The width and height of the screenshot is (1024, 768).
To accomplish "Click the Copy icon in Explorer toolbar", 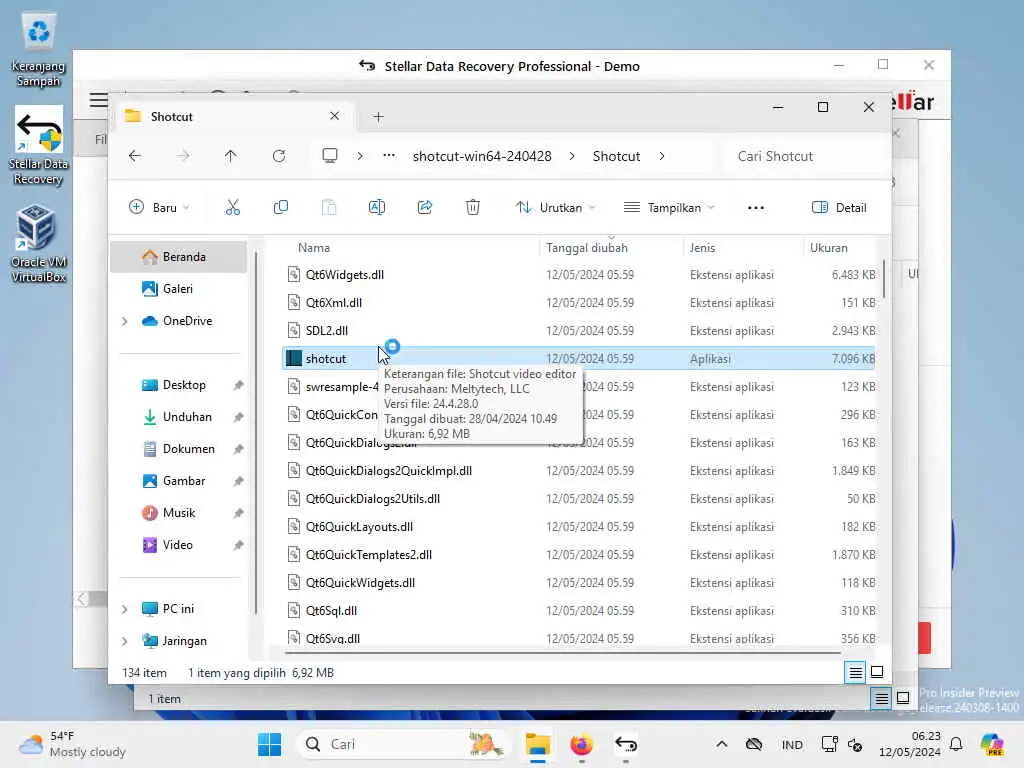I will 281,208.
